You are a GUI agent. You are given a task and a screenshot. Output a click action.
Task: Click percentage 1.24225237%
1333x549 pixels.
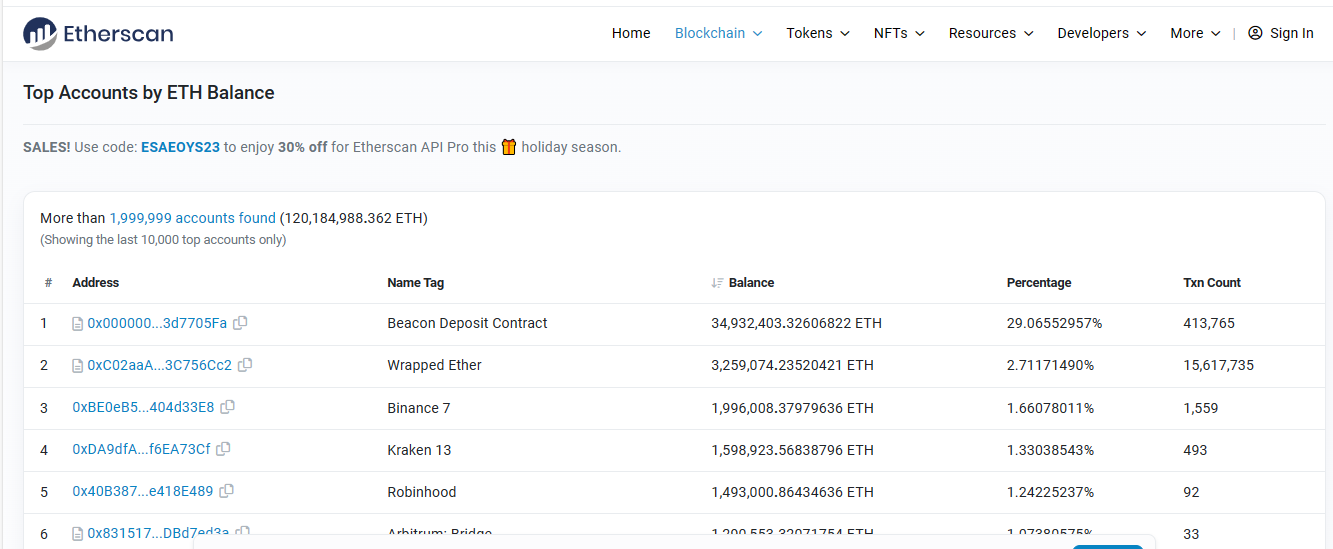pyautogui.click(x=1051, y=491)
